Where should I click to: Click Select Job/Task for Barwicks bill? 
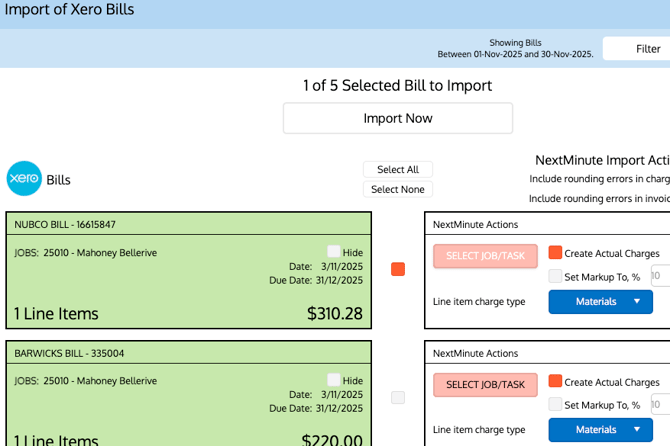(485, 384)
